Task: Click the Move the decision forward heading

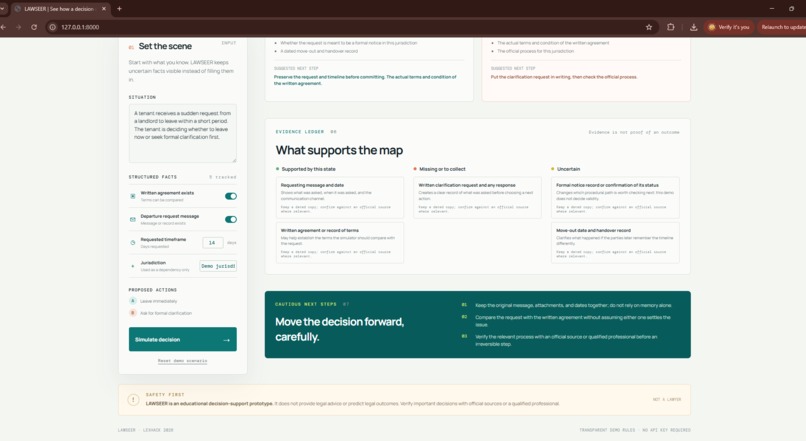Action: point(339,329)
